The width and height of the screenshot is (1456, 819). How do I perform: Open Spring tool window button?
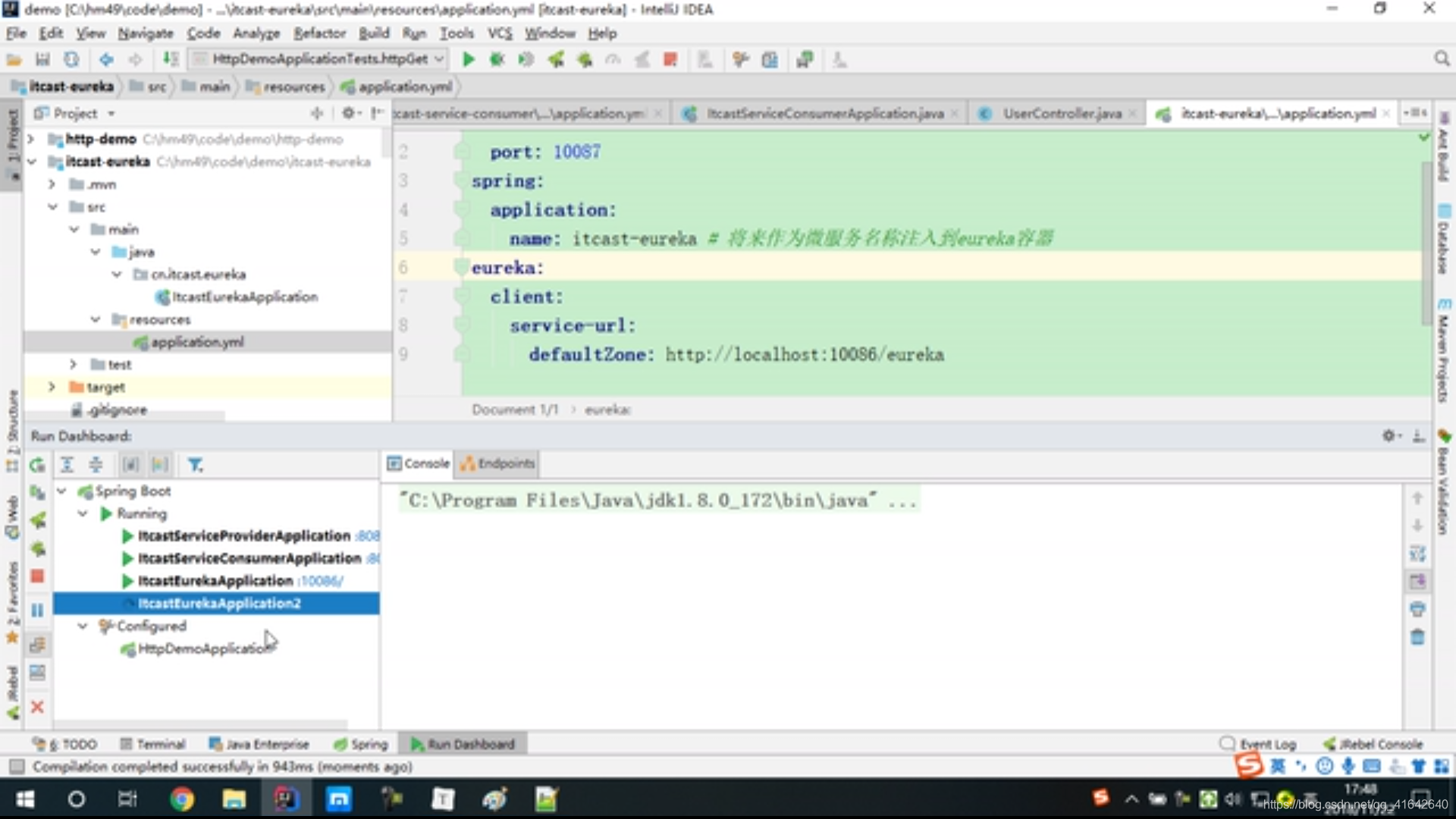pyautogui.click(x=360, y=744)
